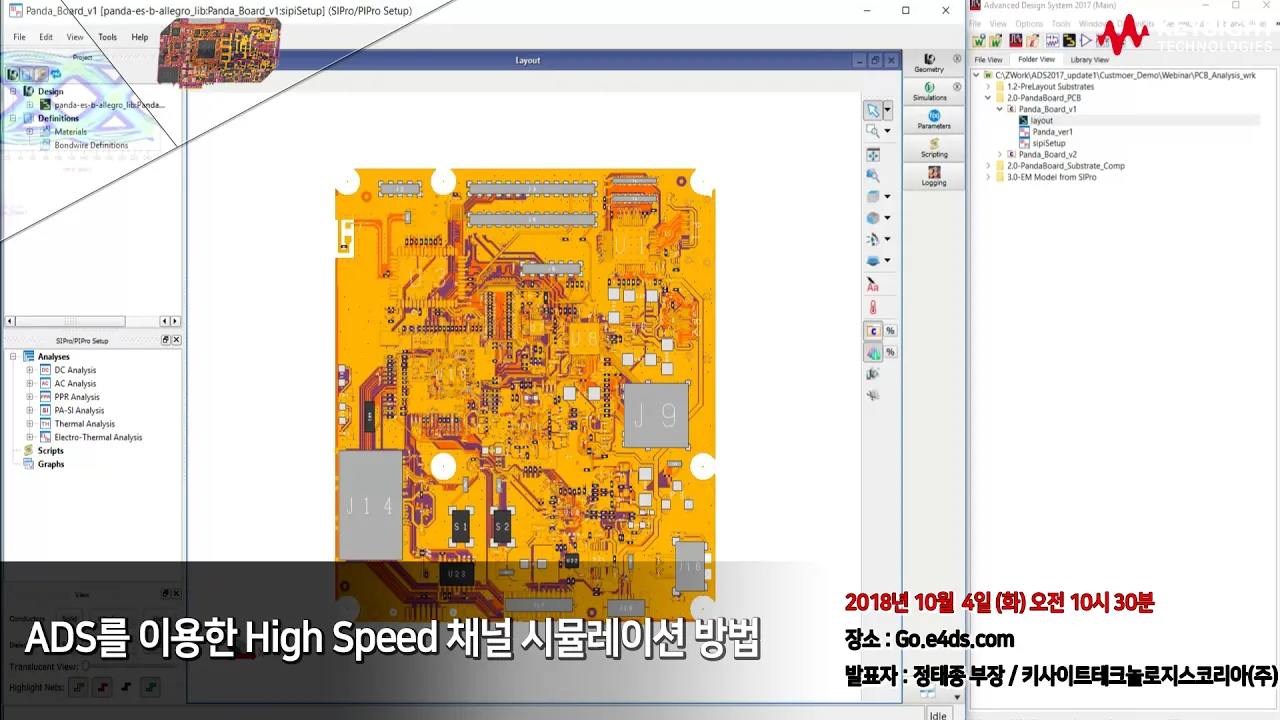
Task: Float the SIPro/PIPro Setup panel
Action: [x=166, y=340]
